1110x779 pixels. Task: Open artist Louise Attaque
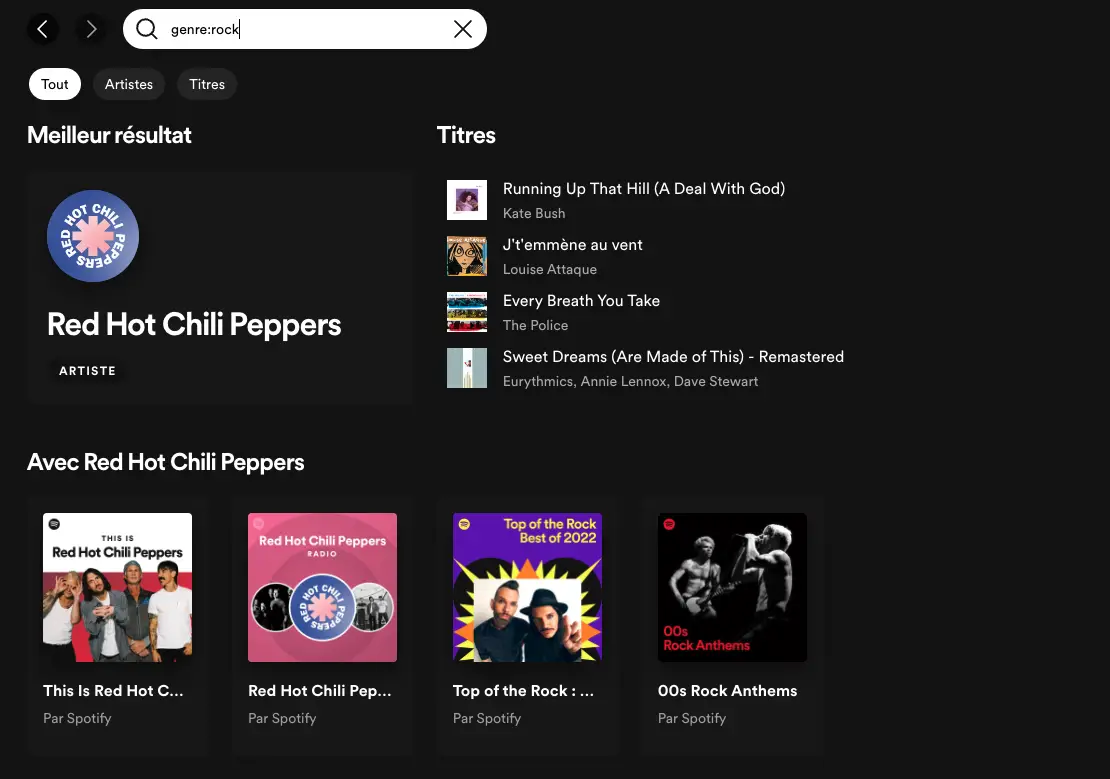[549, 269]
